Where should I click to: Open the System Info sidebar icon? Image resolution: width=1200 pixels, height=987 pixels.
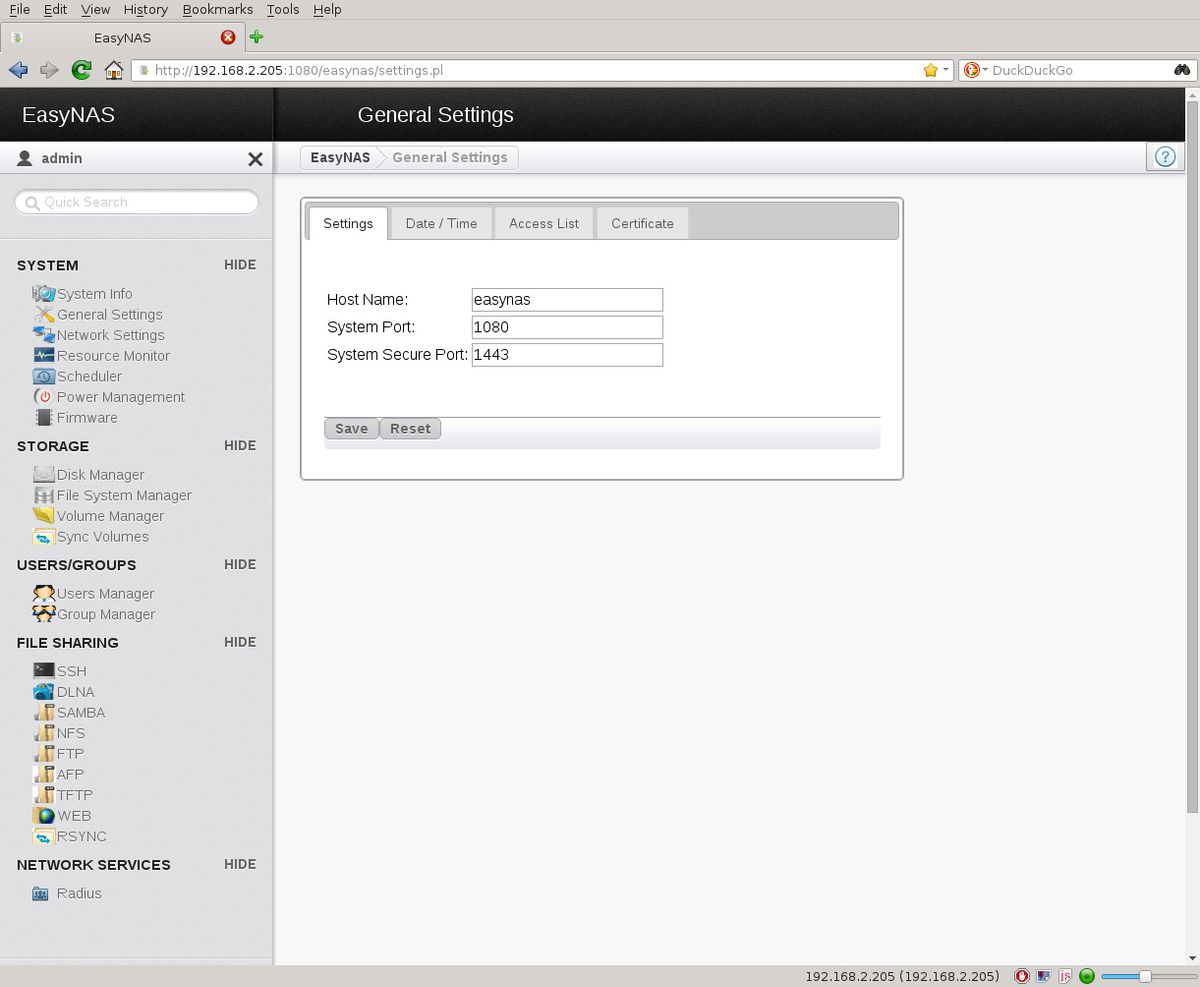(44, 294)
